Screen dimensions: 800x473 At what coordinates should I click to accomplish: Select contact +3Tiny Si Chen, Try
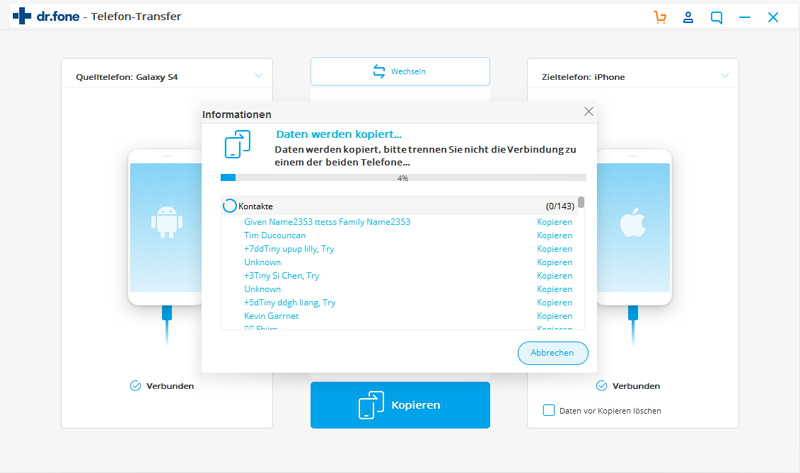click(281, 276)
